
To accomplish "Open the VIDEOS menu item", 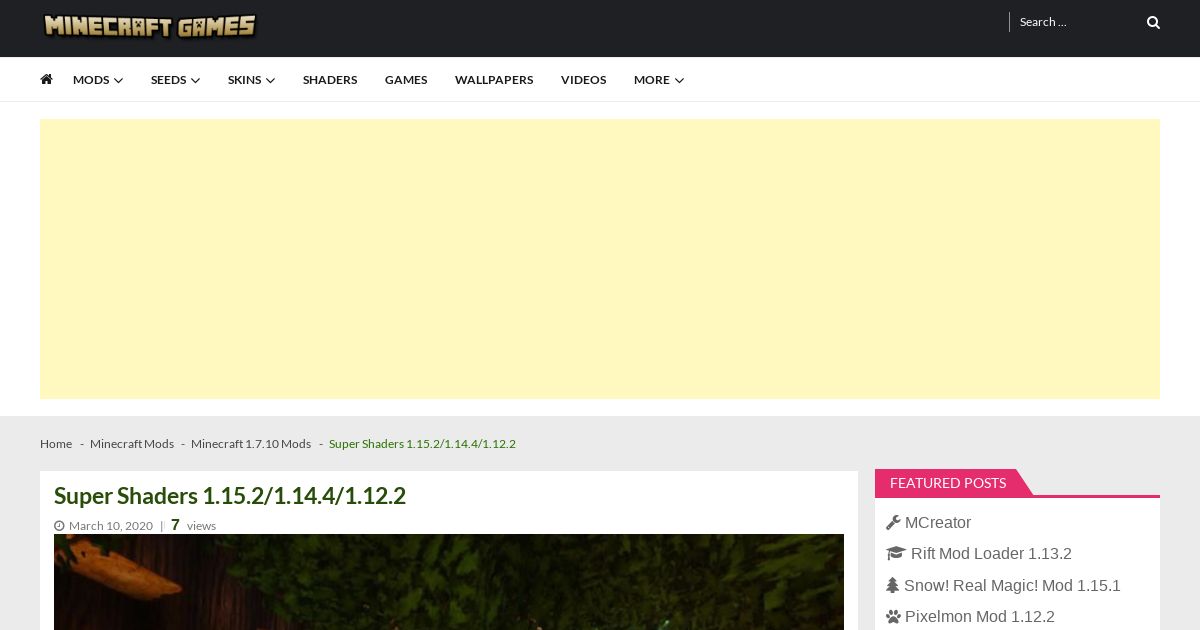I will (583, 80).
